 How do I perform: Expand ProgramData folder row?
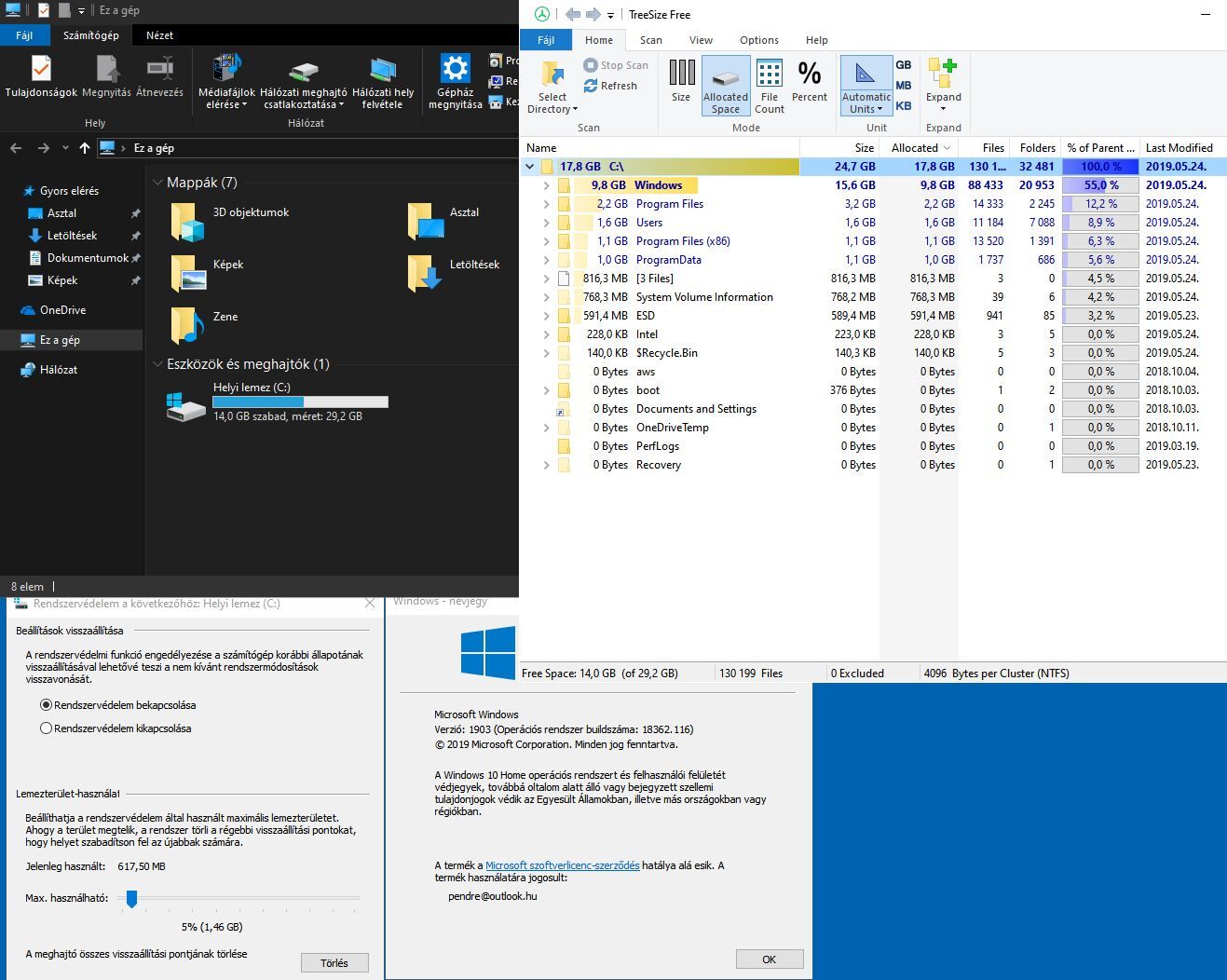pyautogui.click(x=547, y=260)
